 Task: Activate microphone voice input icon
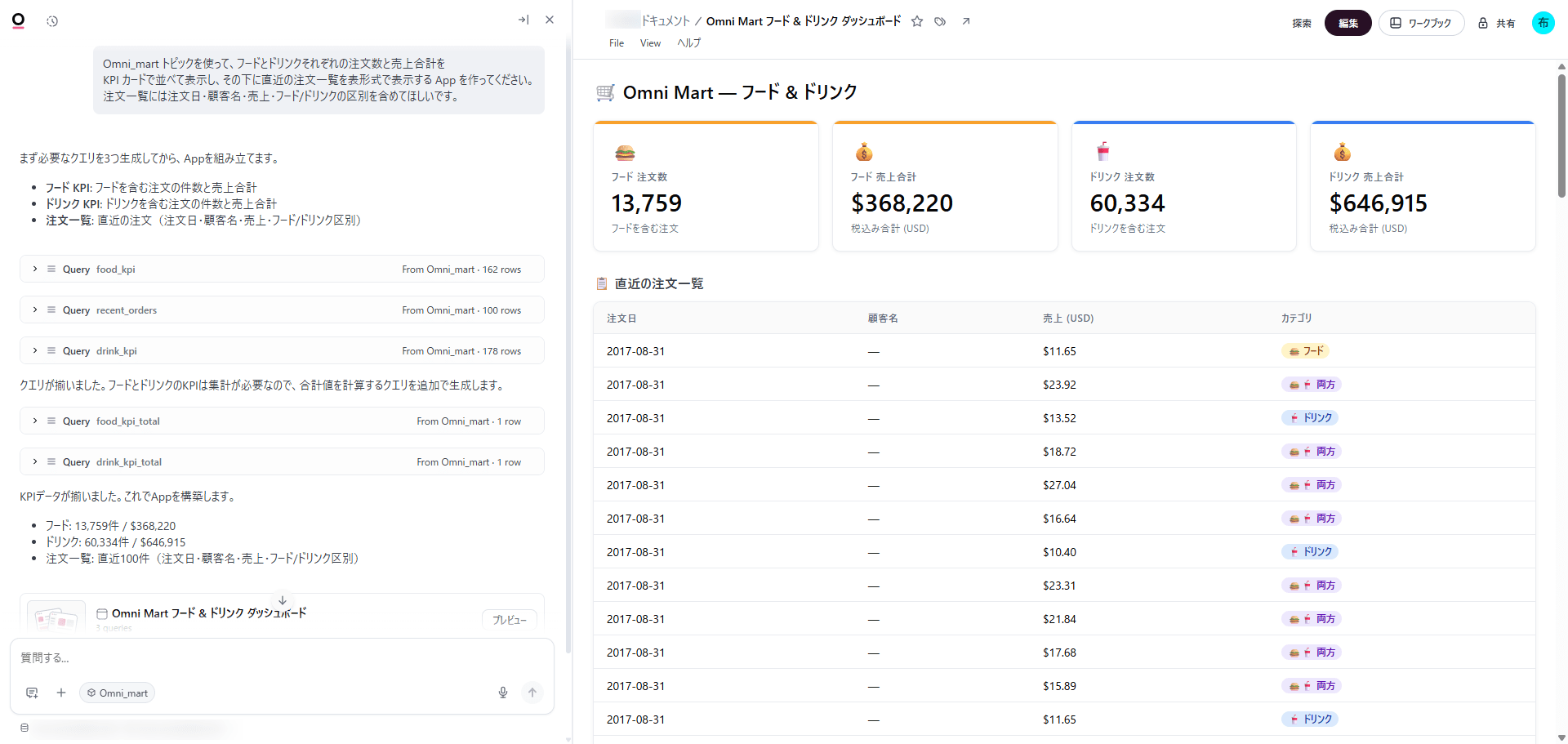tap(503, 693)
